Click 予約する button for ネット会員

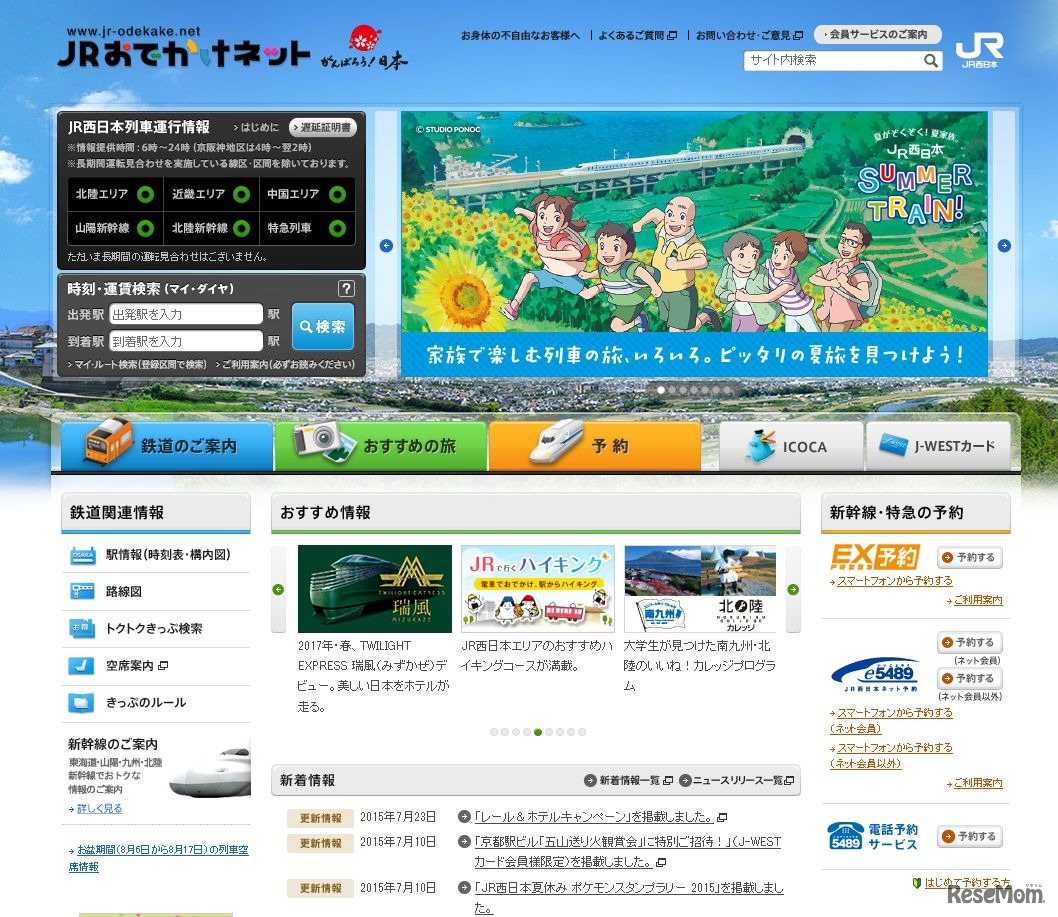coord(970,642)
